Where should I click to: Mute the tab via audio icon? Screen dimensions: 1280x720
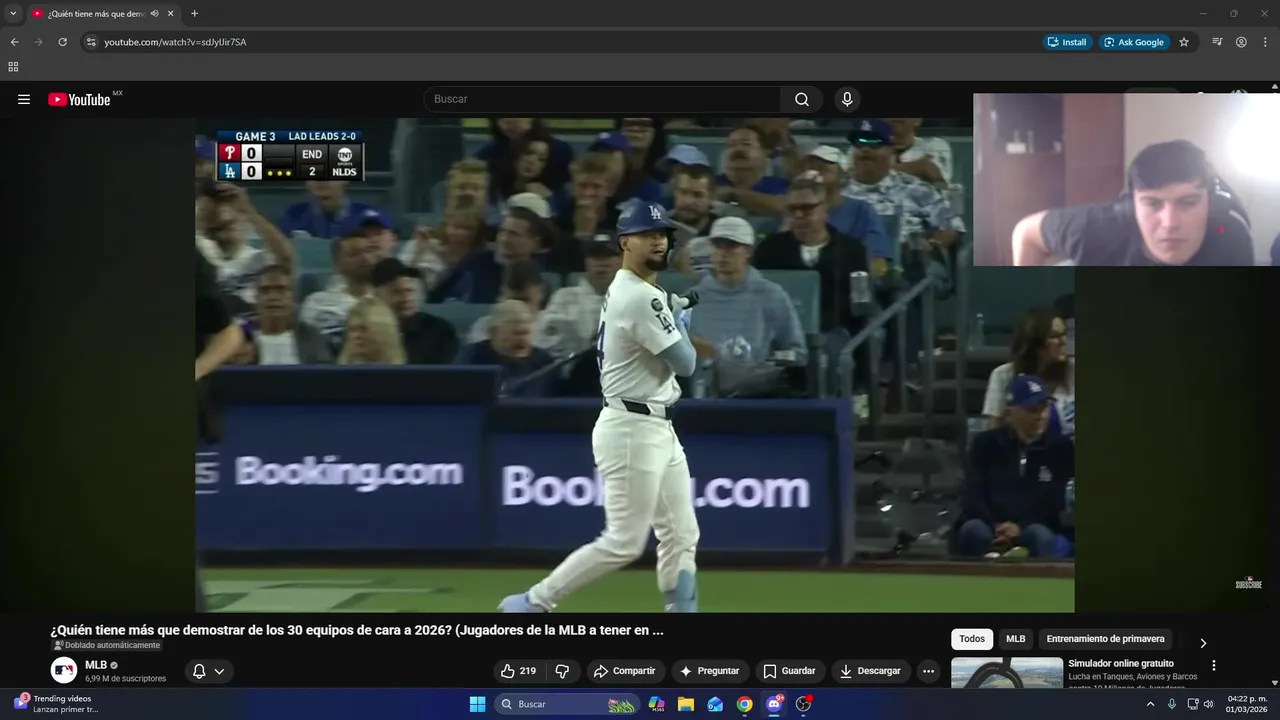[x=154, y=14]
